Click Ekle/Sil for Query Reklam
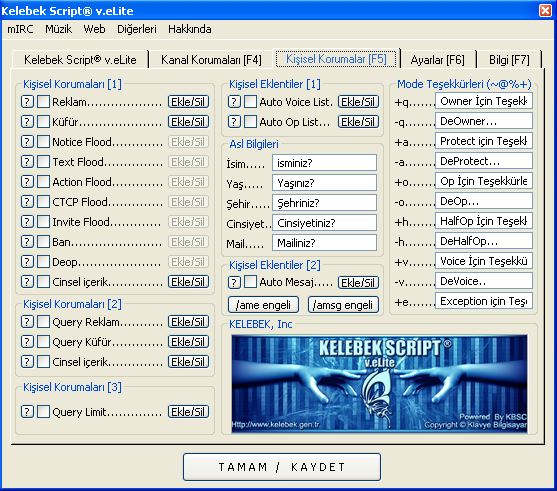 [188, 322]
